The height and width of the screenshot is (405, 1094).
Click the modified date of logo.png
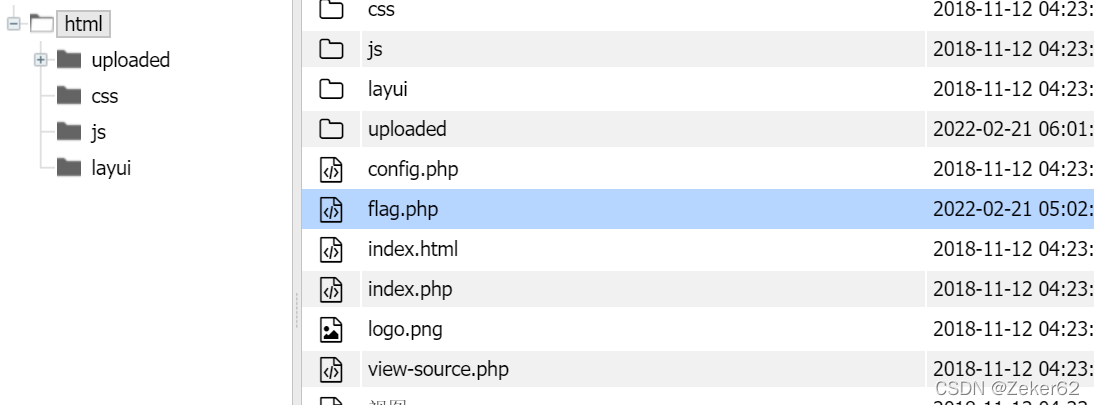pyautogui.click(x=1013, y=329)
